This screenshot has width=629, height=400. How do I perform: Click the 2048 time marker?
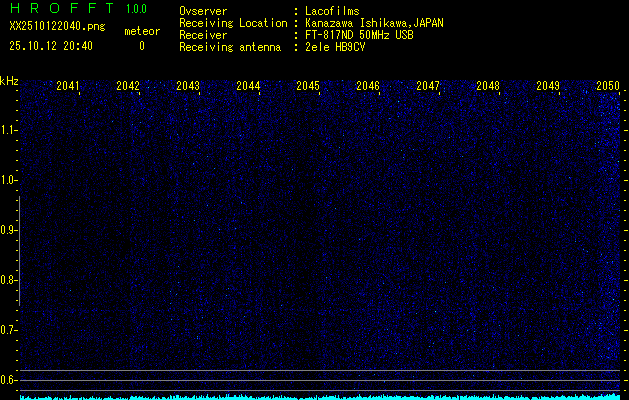pyautogui.click(x=488, y=87)
